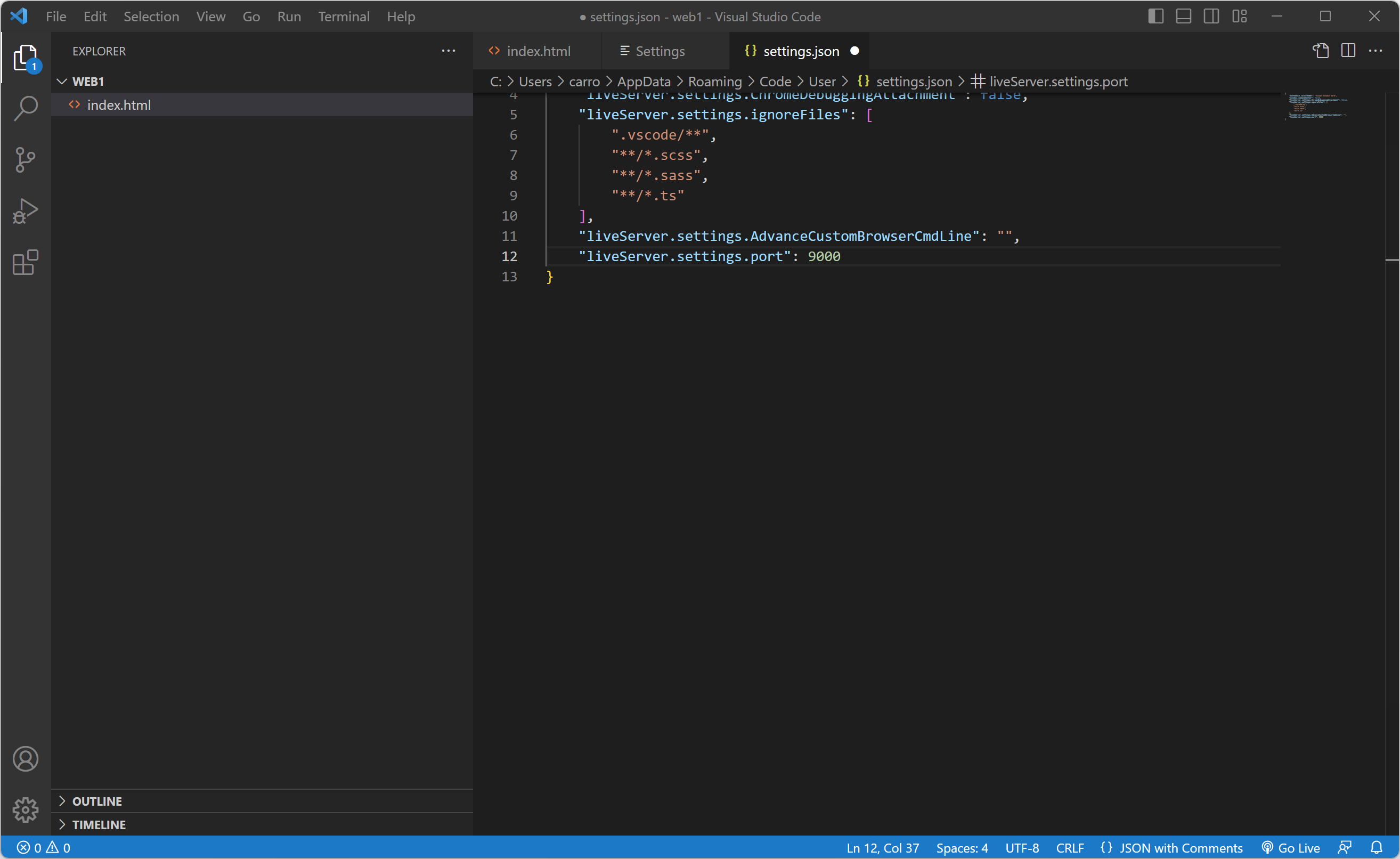Open the Terminal menu
Viewport: 1400px width, 859px height.
click(343, 17)
